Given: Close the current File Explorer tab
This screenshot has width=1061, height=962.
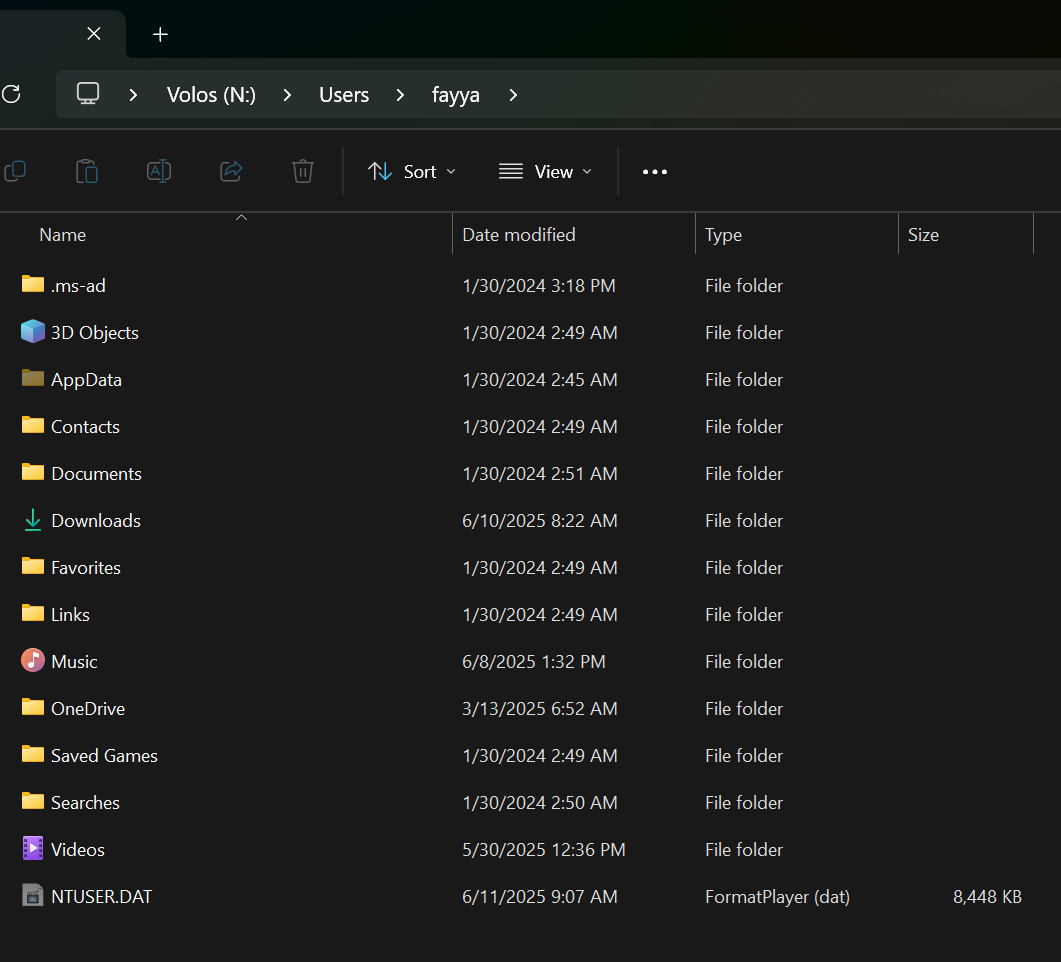Looking at the screenshot, I should click(94, 34).
